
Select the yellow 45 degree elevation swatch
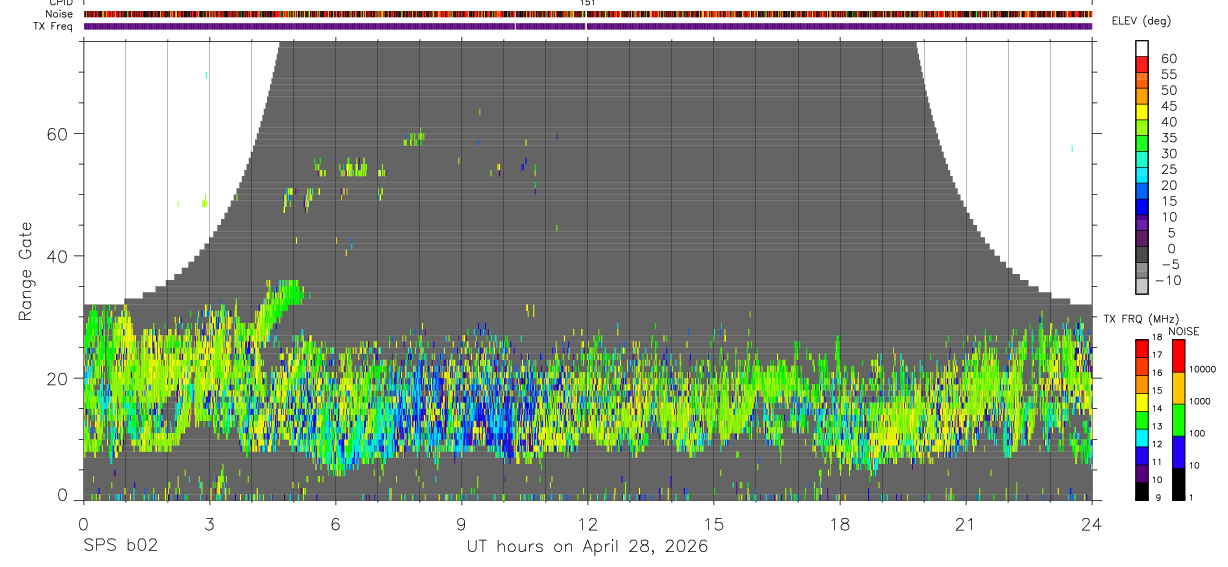pyautogui.click(x=1141, y=113)
